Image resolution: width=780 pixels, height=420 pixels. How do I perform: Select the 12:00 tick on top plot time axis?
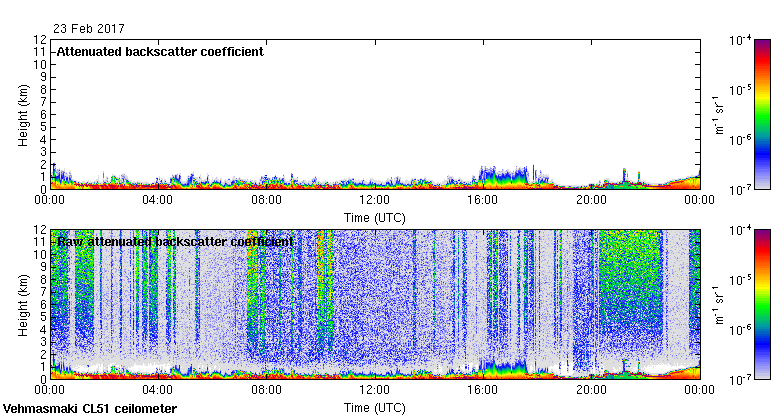[374, 200]
